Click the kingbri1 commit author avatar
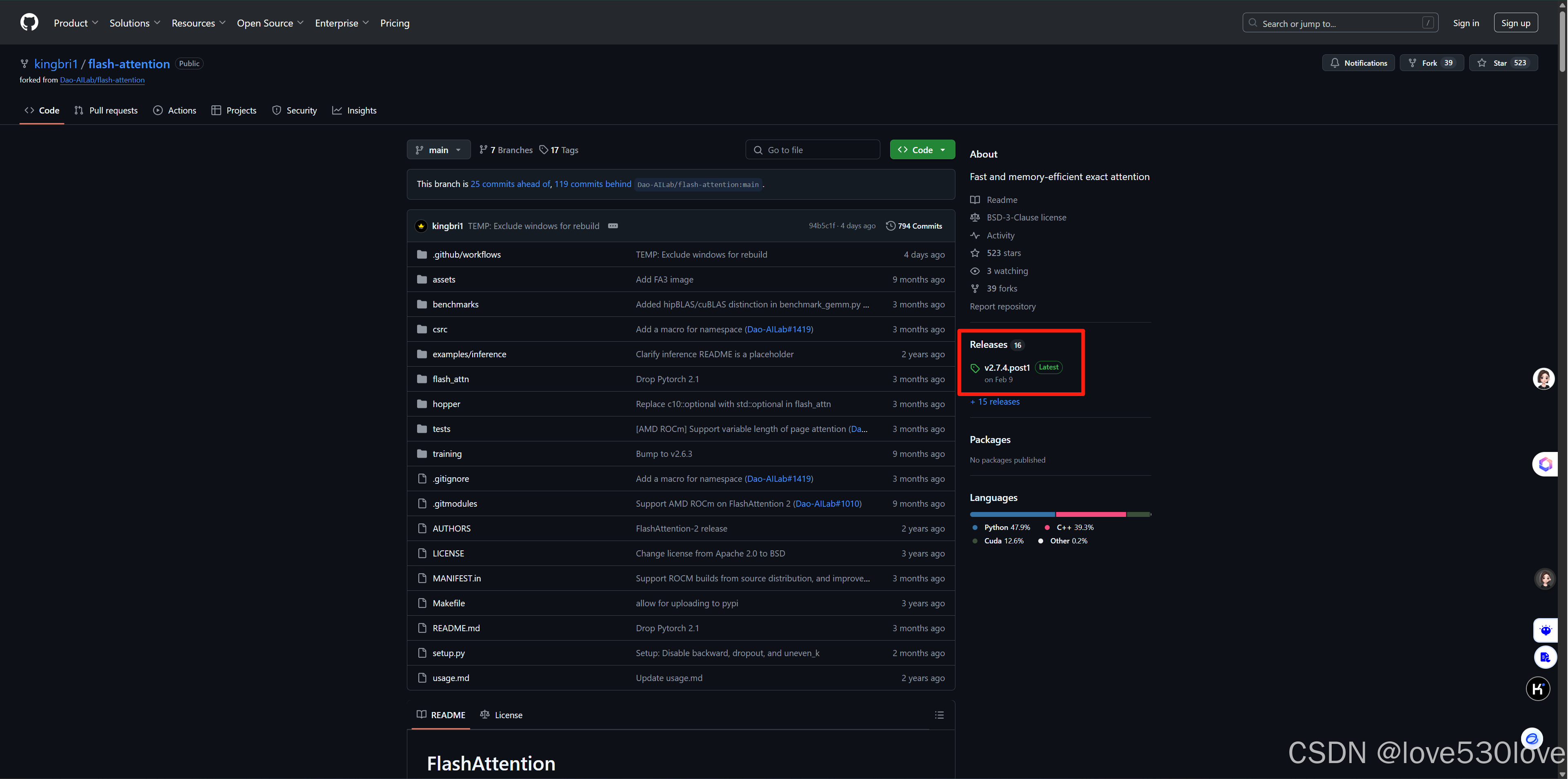This screenshot has height=779, width=1568. pyautogui.click(x=421, y=226)
